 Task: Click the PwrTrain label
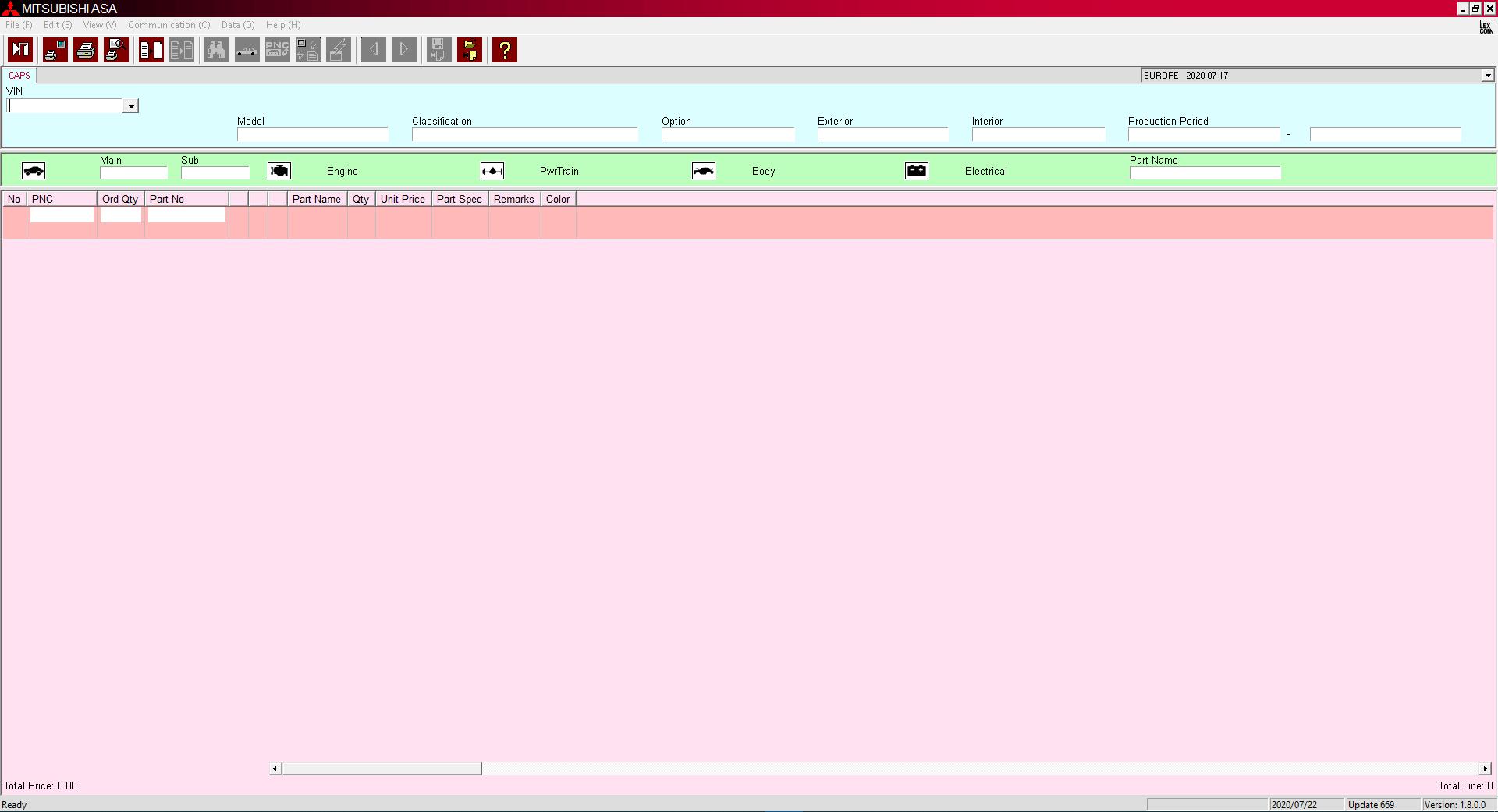coord(559,171)
